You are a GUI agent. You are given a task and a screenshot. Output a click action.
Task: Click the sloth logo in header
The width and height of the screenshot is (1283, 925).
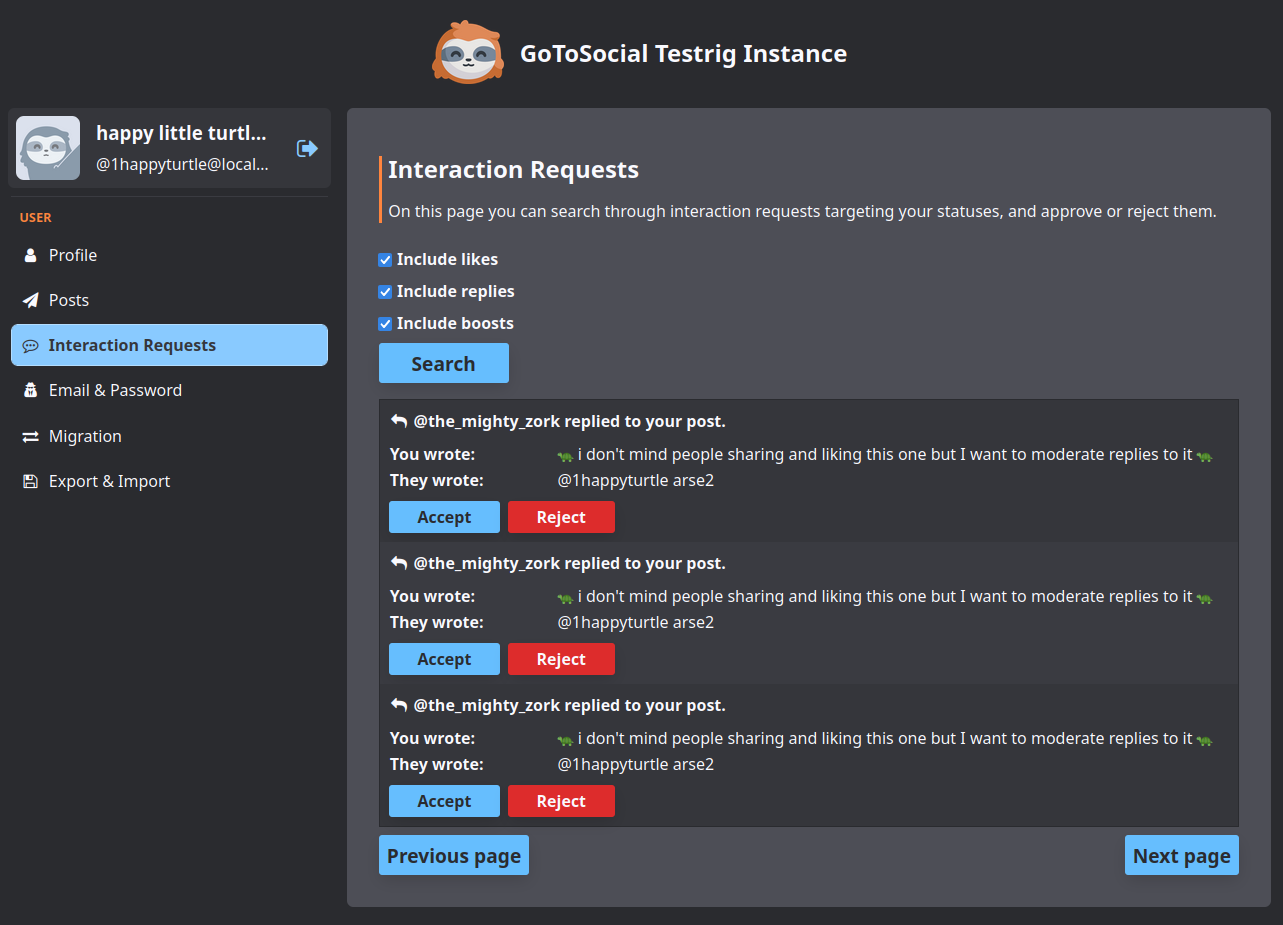click(467, 53)
